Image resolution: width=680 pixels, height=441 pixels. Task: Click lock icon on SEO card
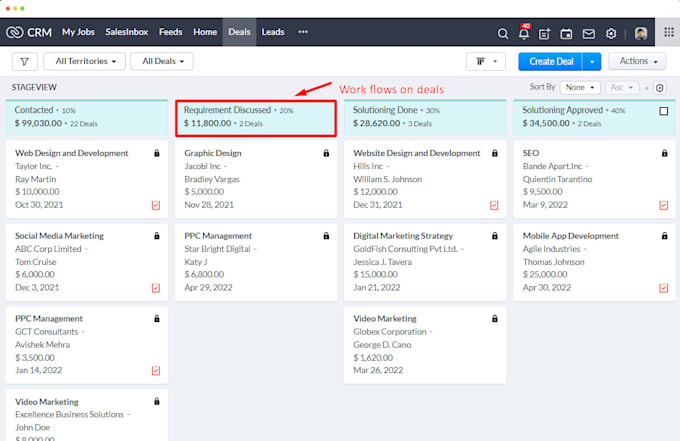point(664,153)
